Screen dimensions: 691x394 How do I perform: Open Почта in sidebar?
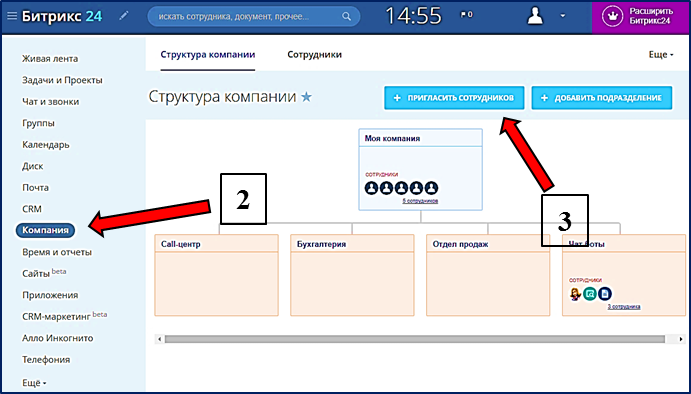(x=35, y=188)
